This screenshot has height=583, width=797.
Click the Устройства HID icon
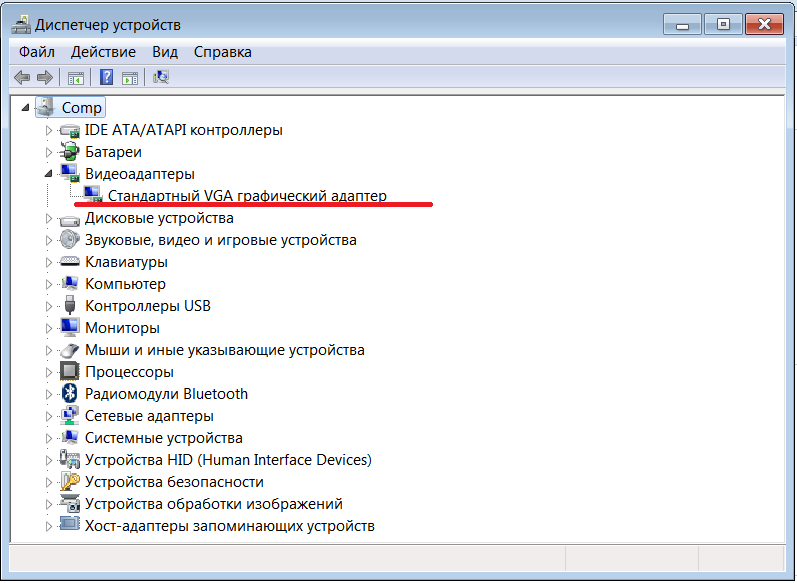(70, 459)
